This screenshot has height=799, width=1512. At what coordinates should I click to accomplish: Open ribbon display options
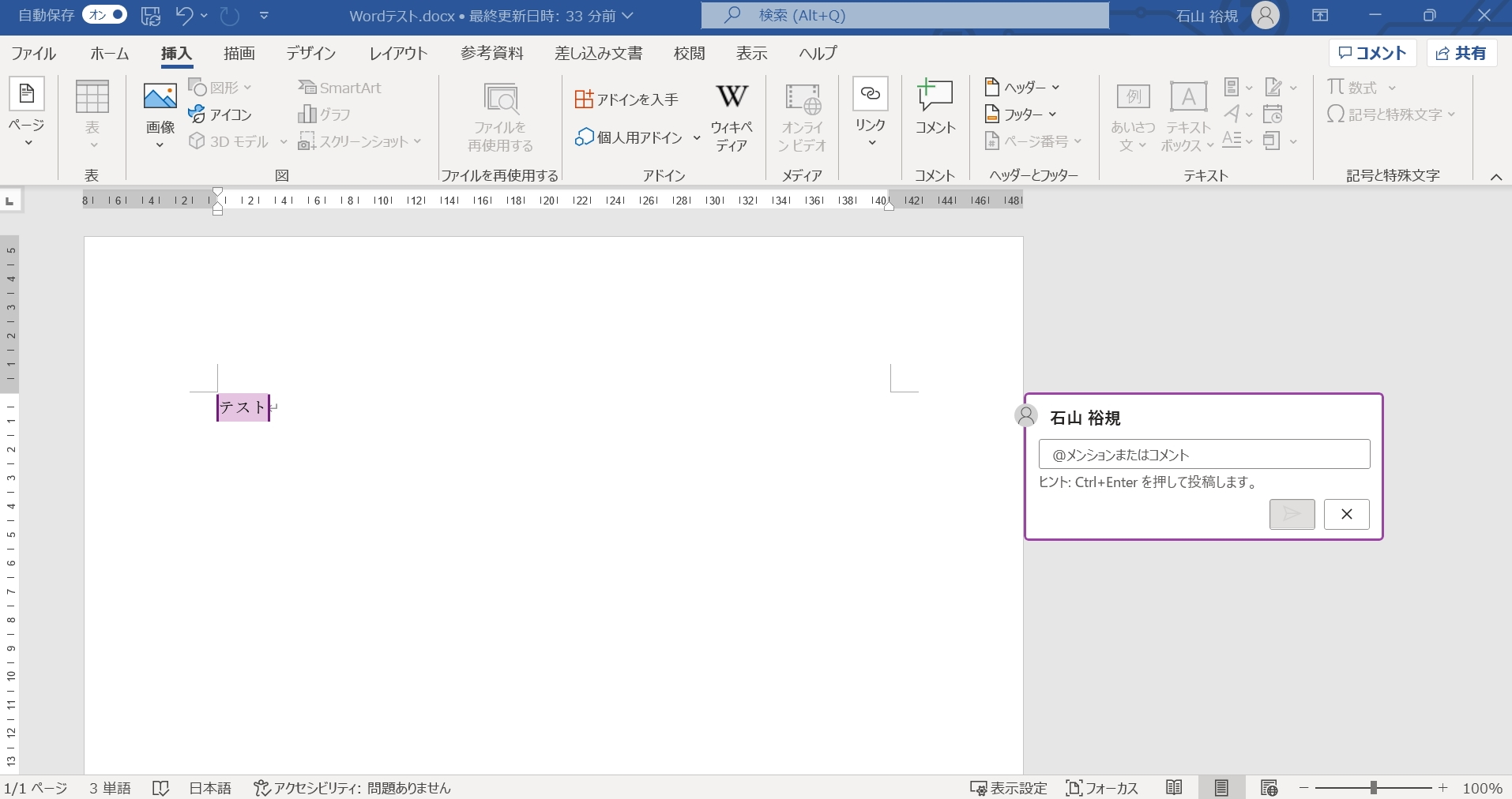(1320, 15)
